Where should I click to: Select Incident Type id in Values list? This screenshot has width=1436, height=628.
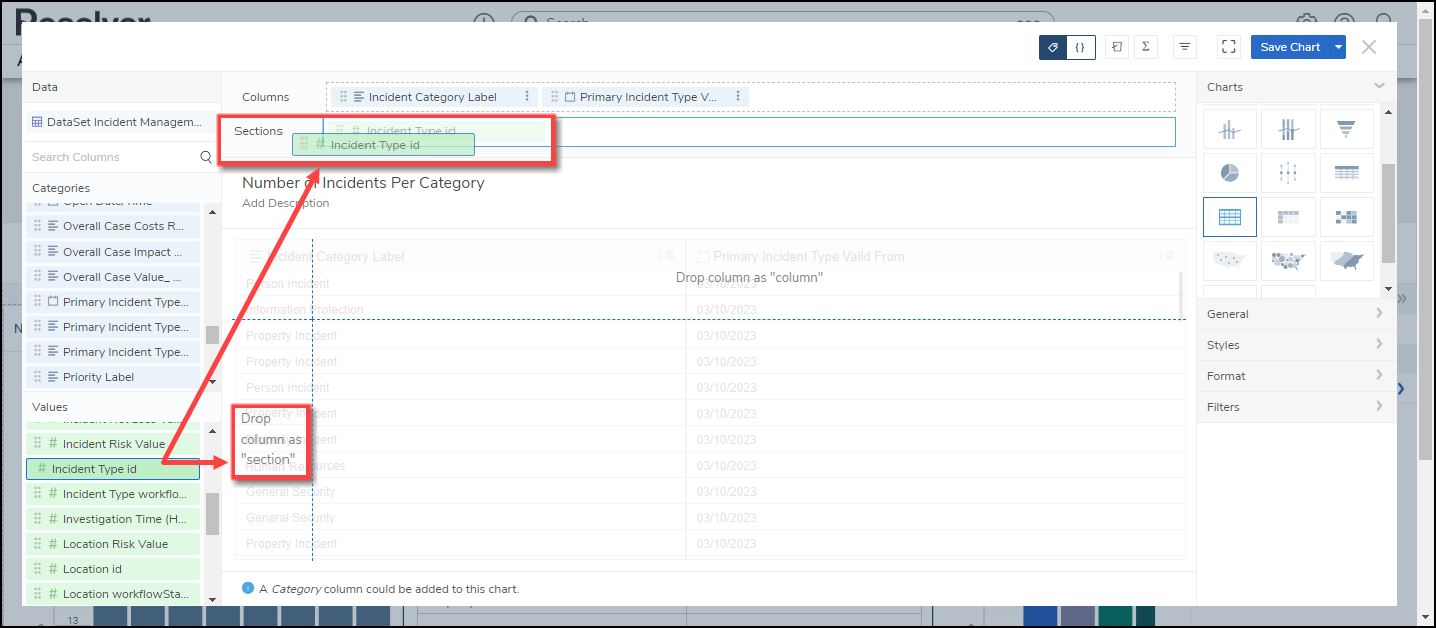(x=113, y=469)
